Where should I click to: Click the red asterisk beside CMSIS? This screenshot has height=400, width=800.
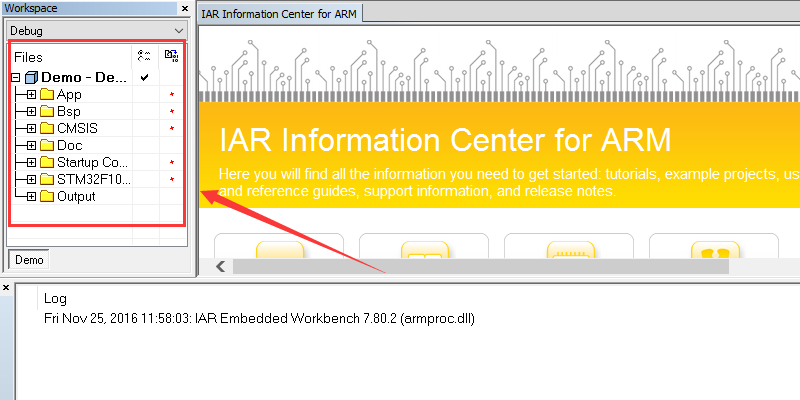pos(172,129)
